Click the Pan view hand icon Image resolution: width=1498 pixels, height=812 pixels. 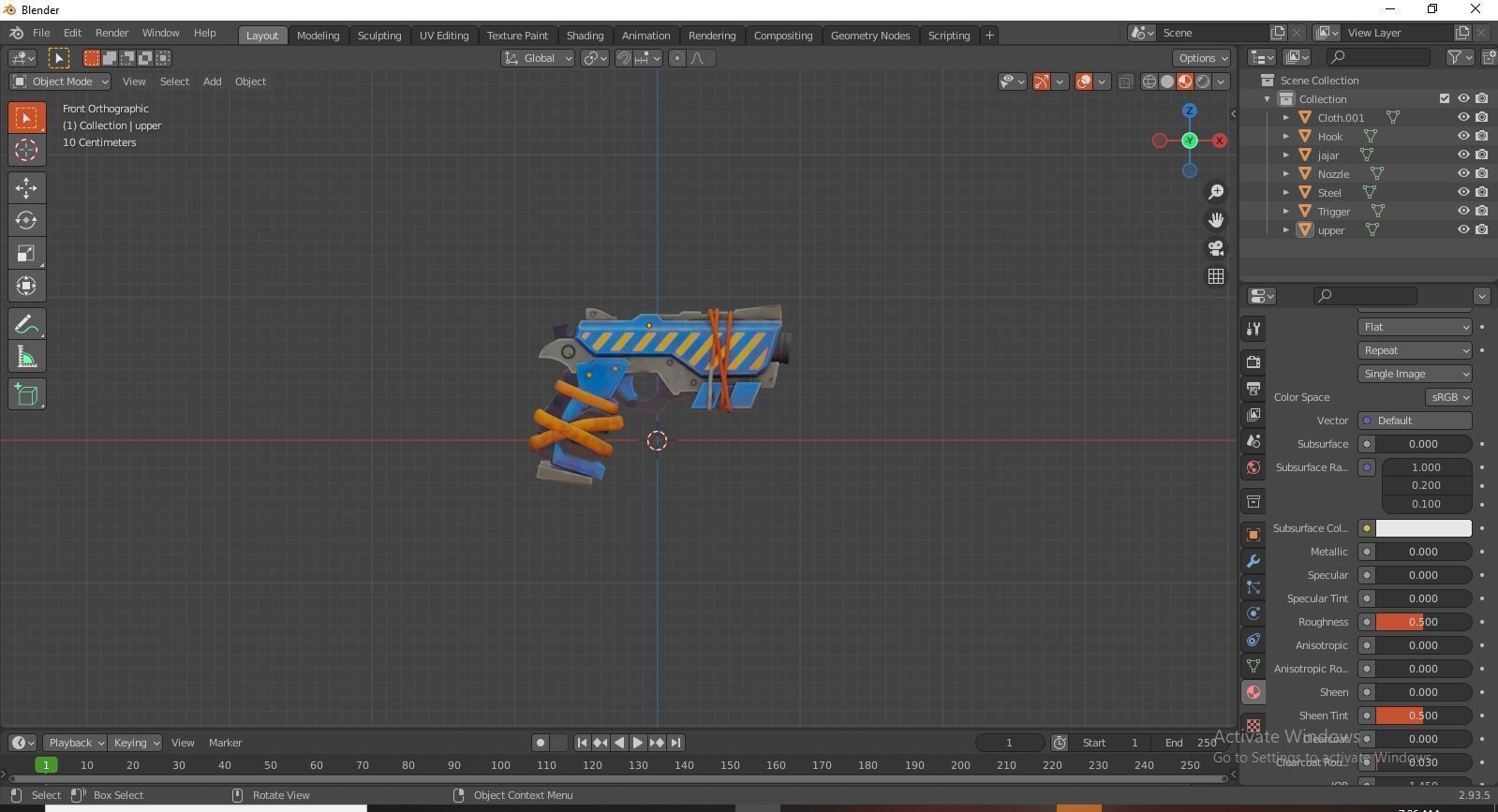pos(1216,220)
